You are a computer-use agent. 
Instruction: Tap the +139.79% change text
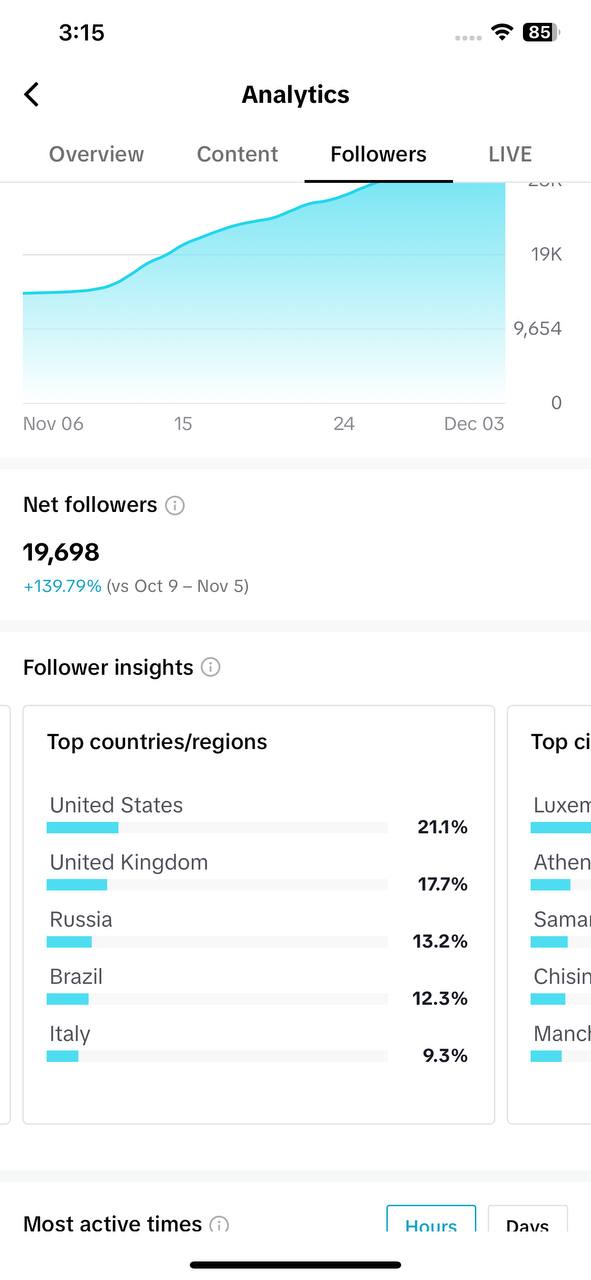[x=62, y=586]
